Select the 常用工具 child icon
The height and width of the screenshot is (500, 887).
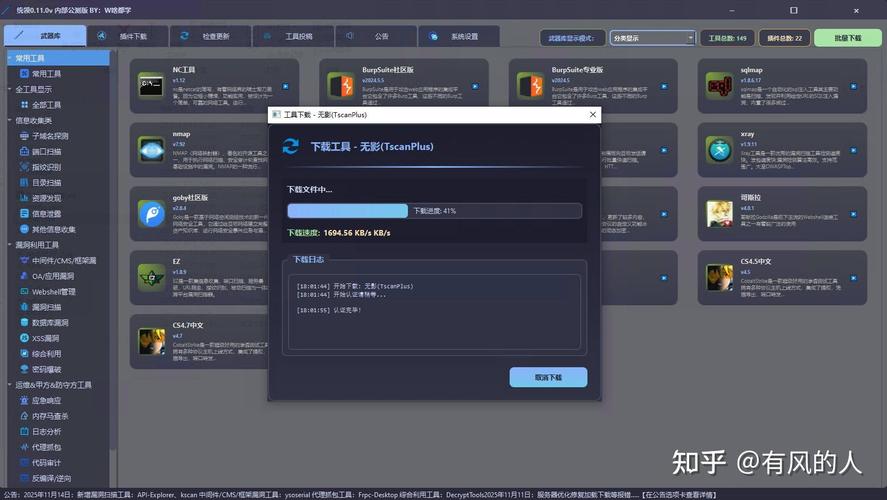(24, 74)
